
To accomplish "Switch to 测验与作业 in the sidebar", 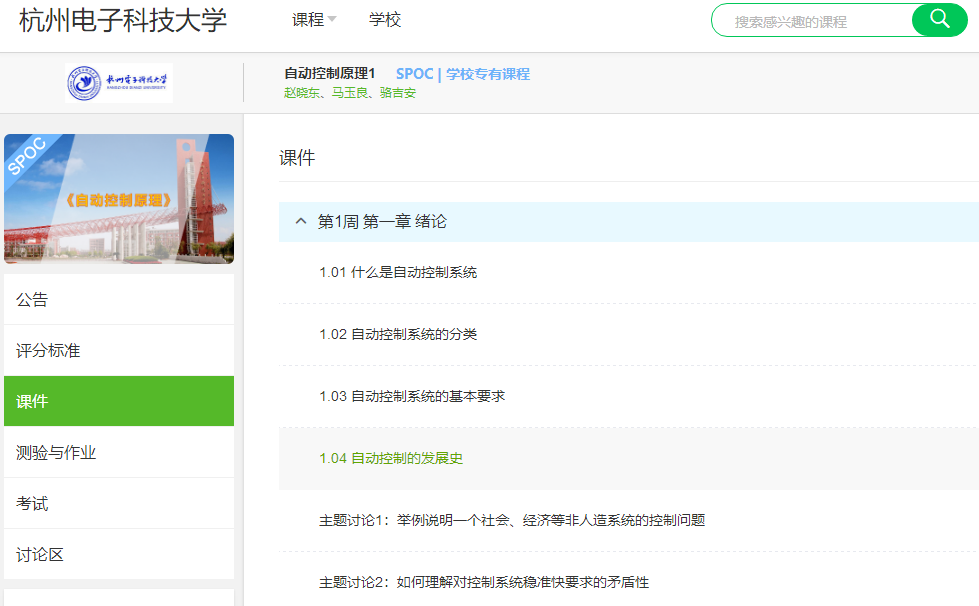I will (x=119, y=452).
